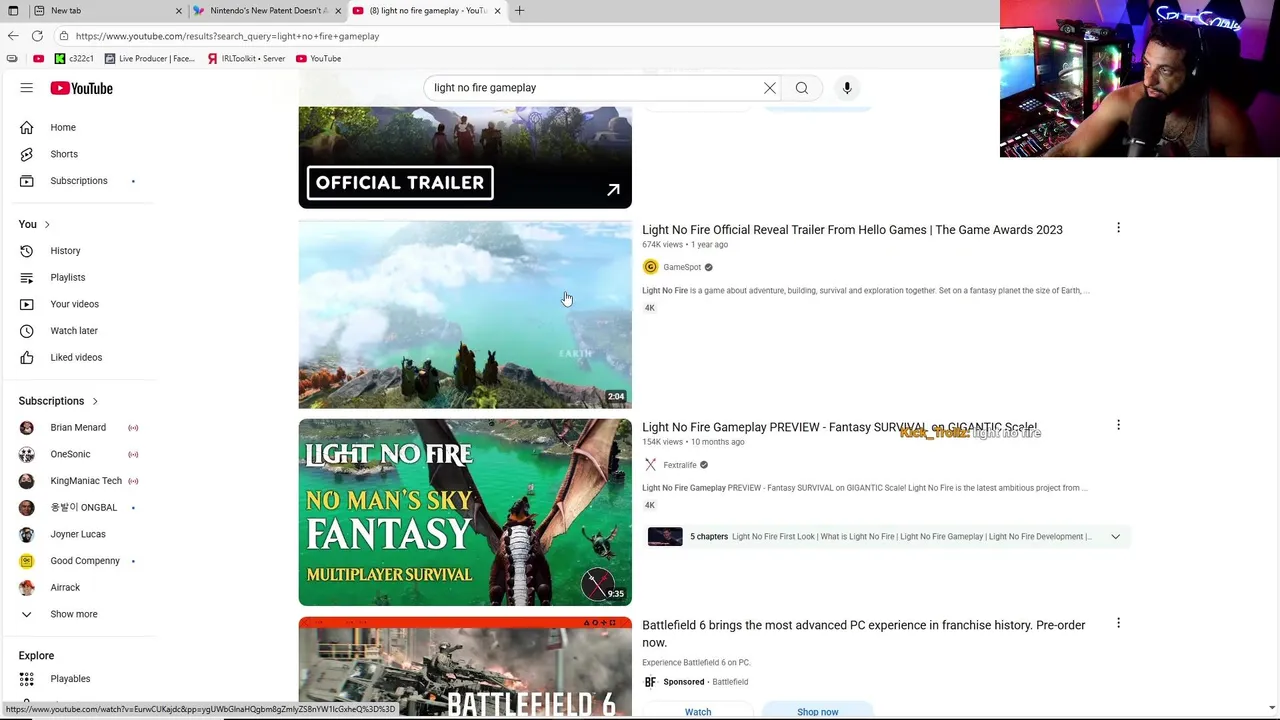Viewport: 1280px width, 720px height.
Task: Open the YouTube guide hamburger menu
Action: tap(27, 88)
